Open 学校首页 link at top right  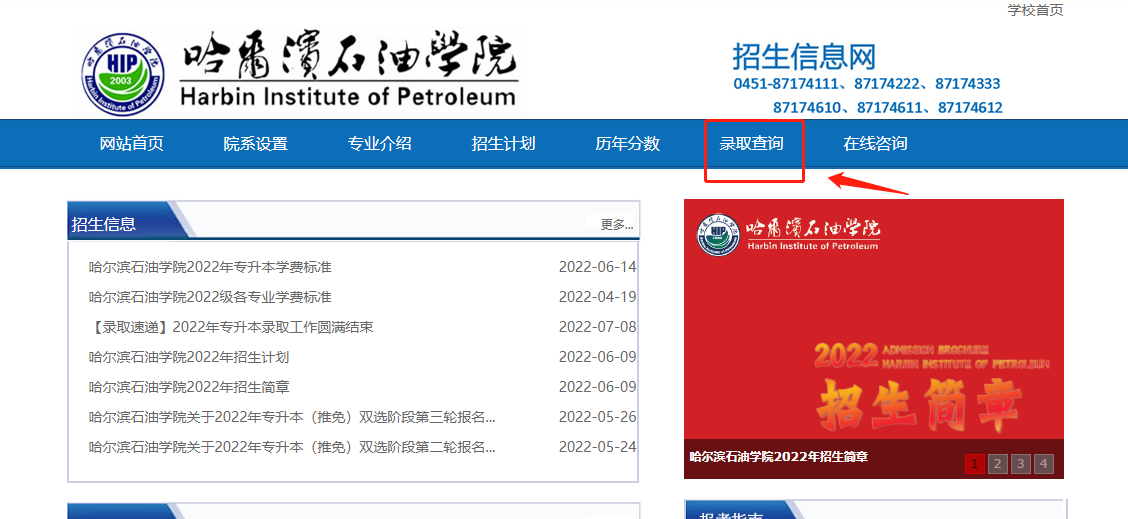tap(1035, 10)
